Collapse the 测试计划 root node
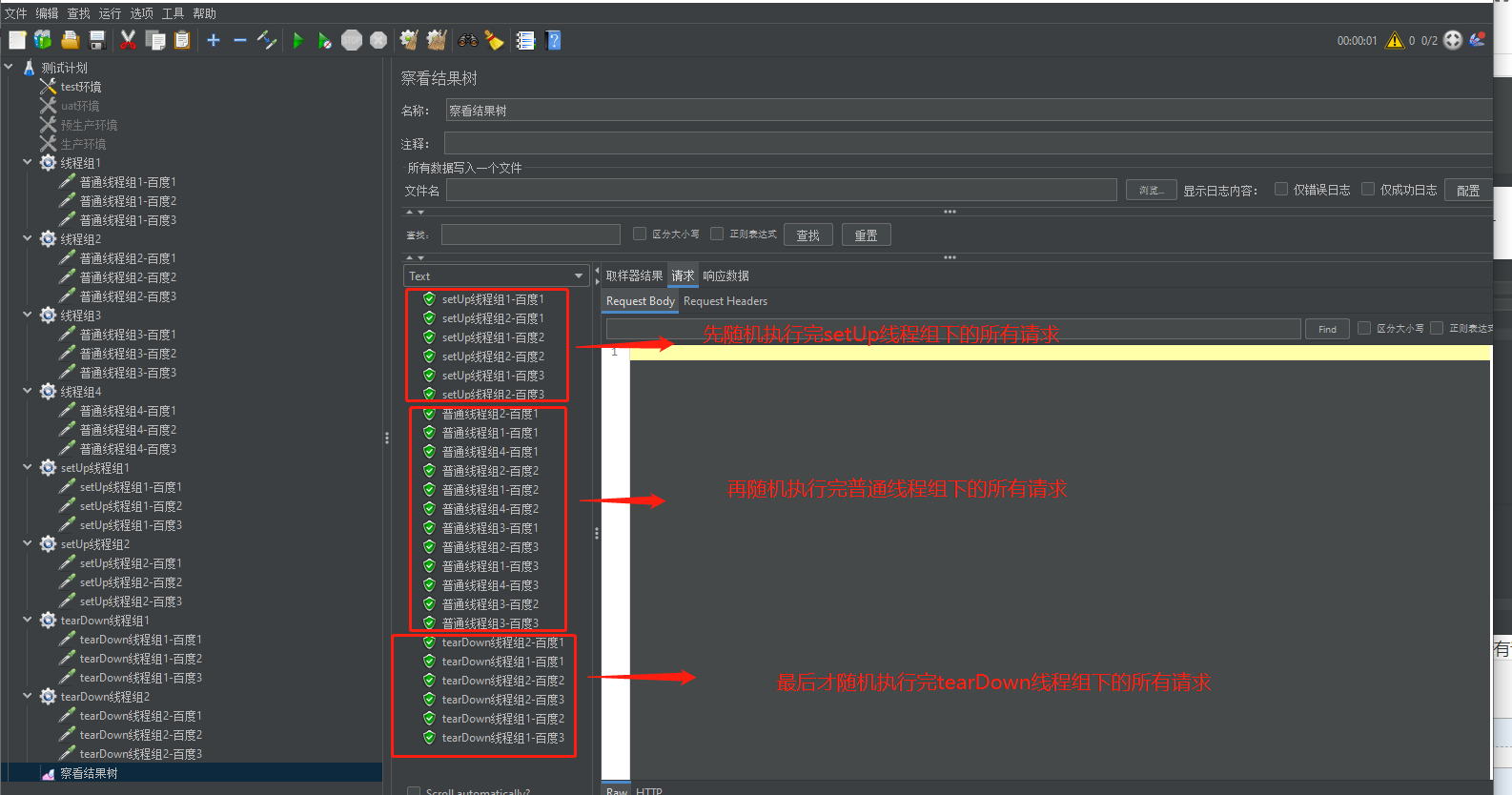 9,67
